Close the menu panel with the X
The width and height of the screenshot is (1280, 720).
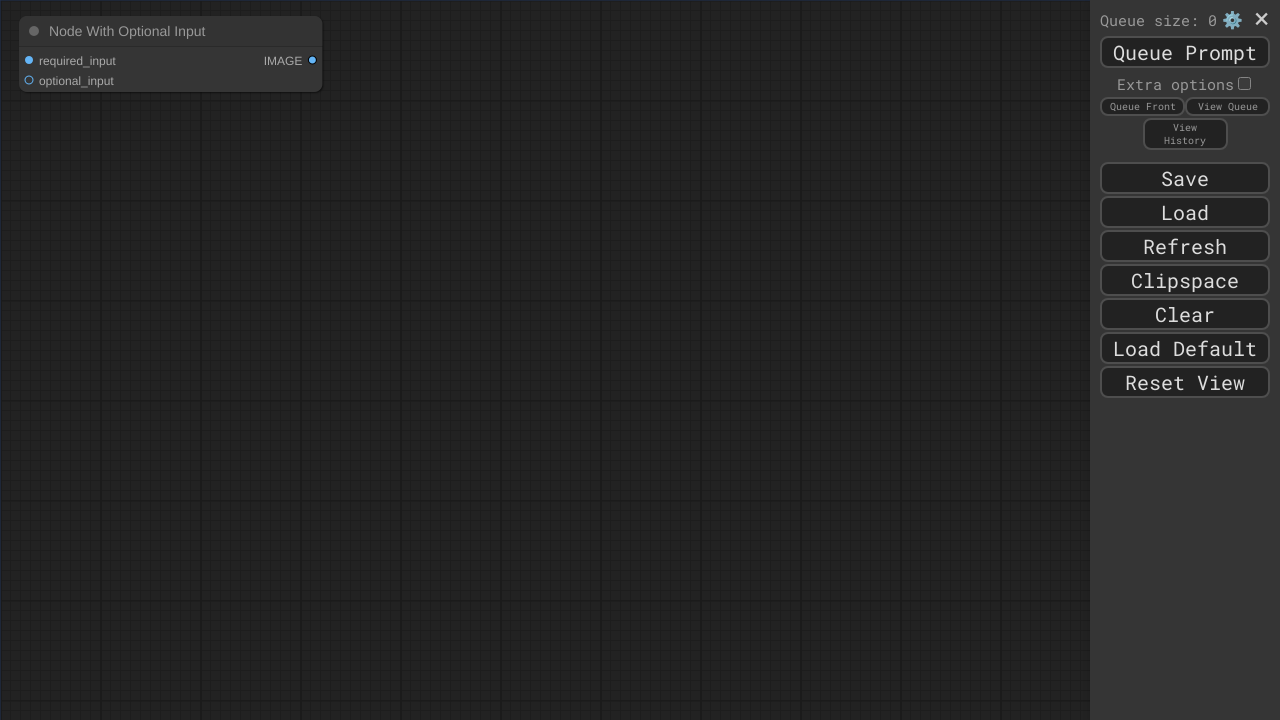click(1261, 19)
